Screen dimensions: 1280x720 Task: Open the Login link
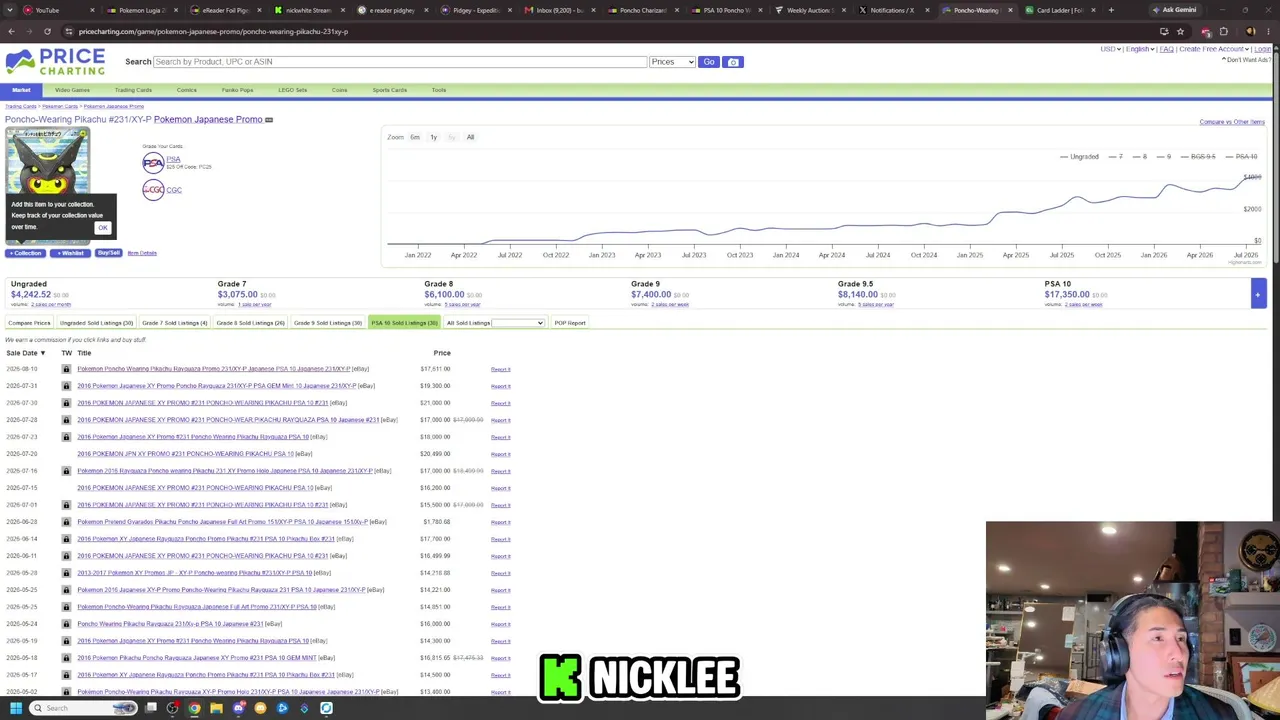tap(1262, 49)
